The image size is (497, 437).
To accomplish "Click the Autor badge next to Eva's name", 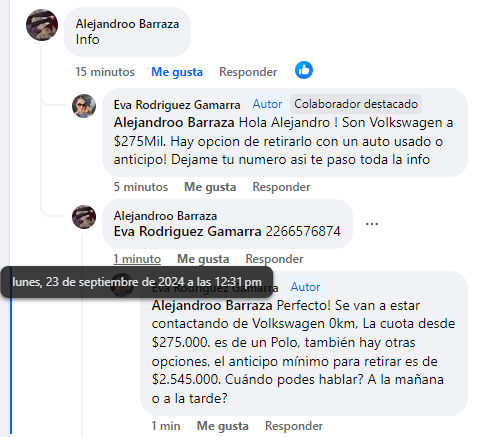I will [267, 104].
